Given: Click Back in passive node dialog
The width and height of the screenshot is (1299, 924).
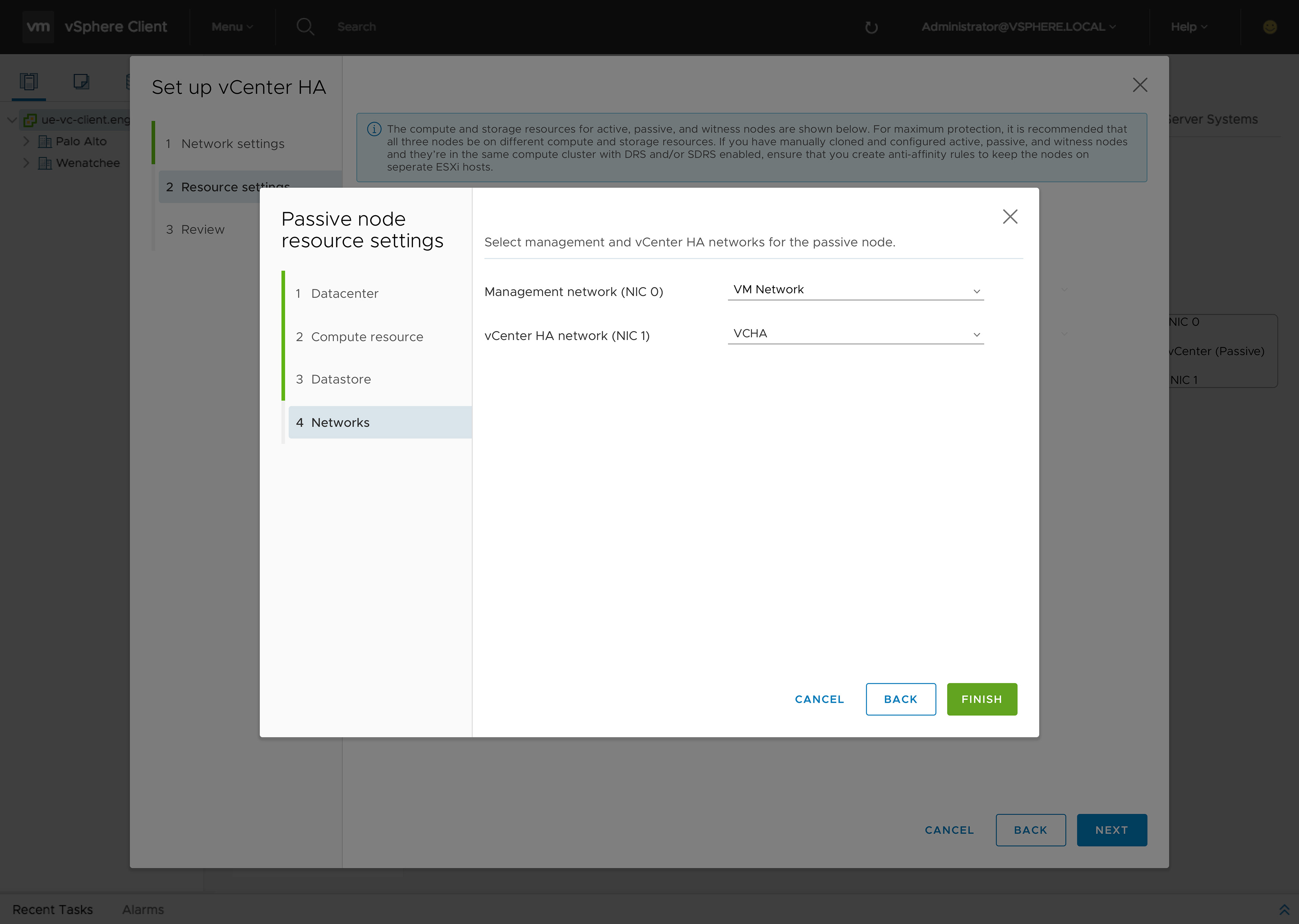Looking at the screenshot, I should (x=900, y=699).
